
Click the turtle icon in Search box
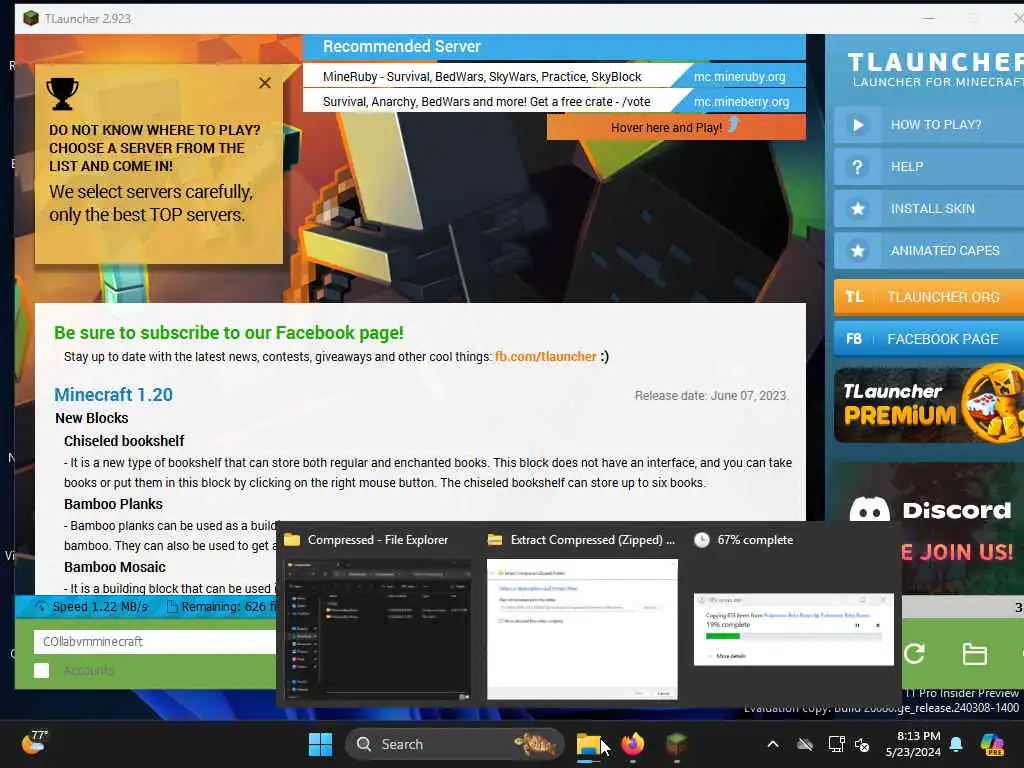pos(536,743)
